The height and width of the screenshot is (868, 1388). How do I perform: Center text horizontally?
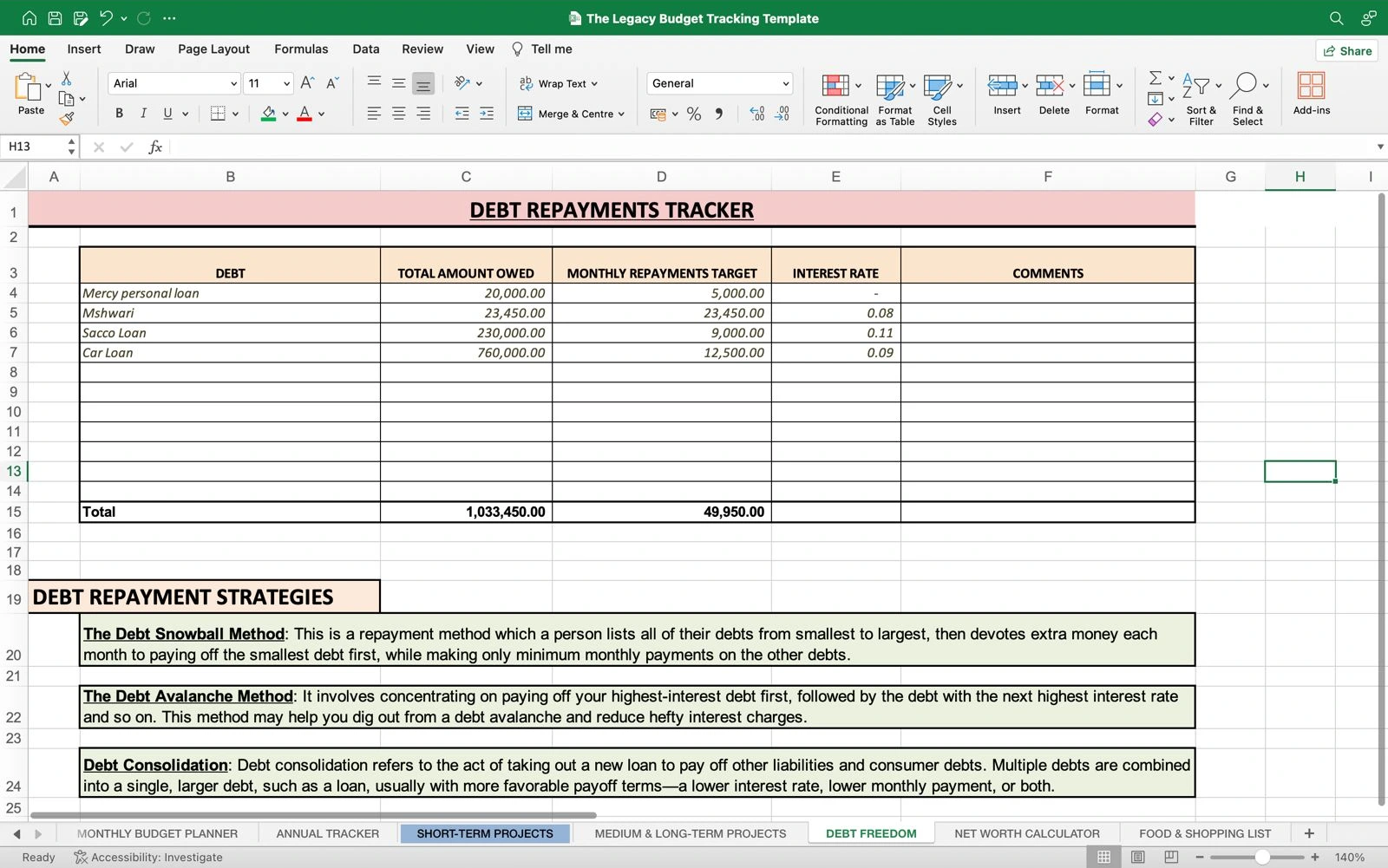pos(398,114)
